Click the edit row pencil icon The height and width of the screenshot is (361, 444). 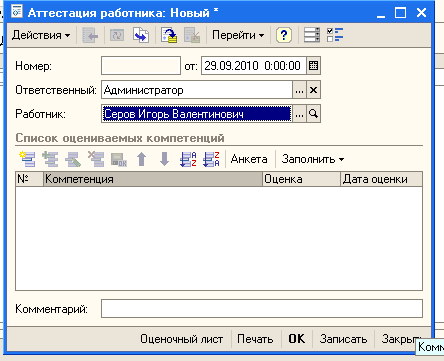(73, 159)
